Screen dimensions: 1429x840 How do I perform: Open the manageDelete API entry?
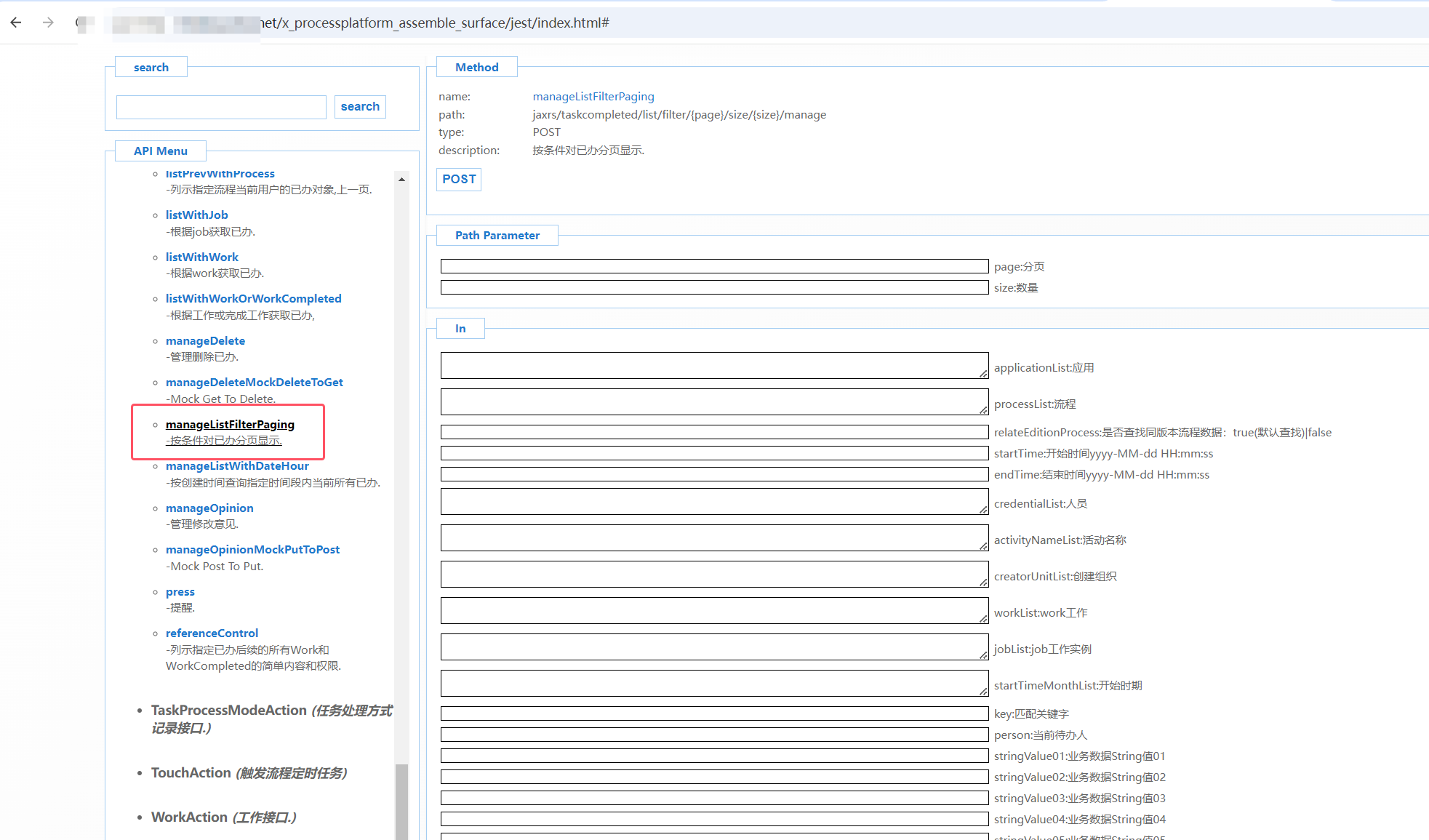point(205,340)
